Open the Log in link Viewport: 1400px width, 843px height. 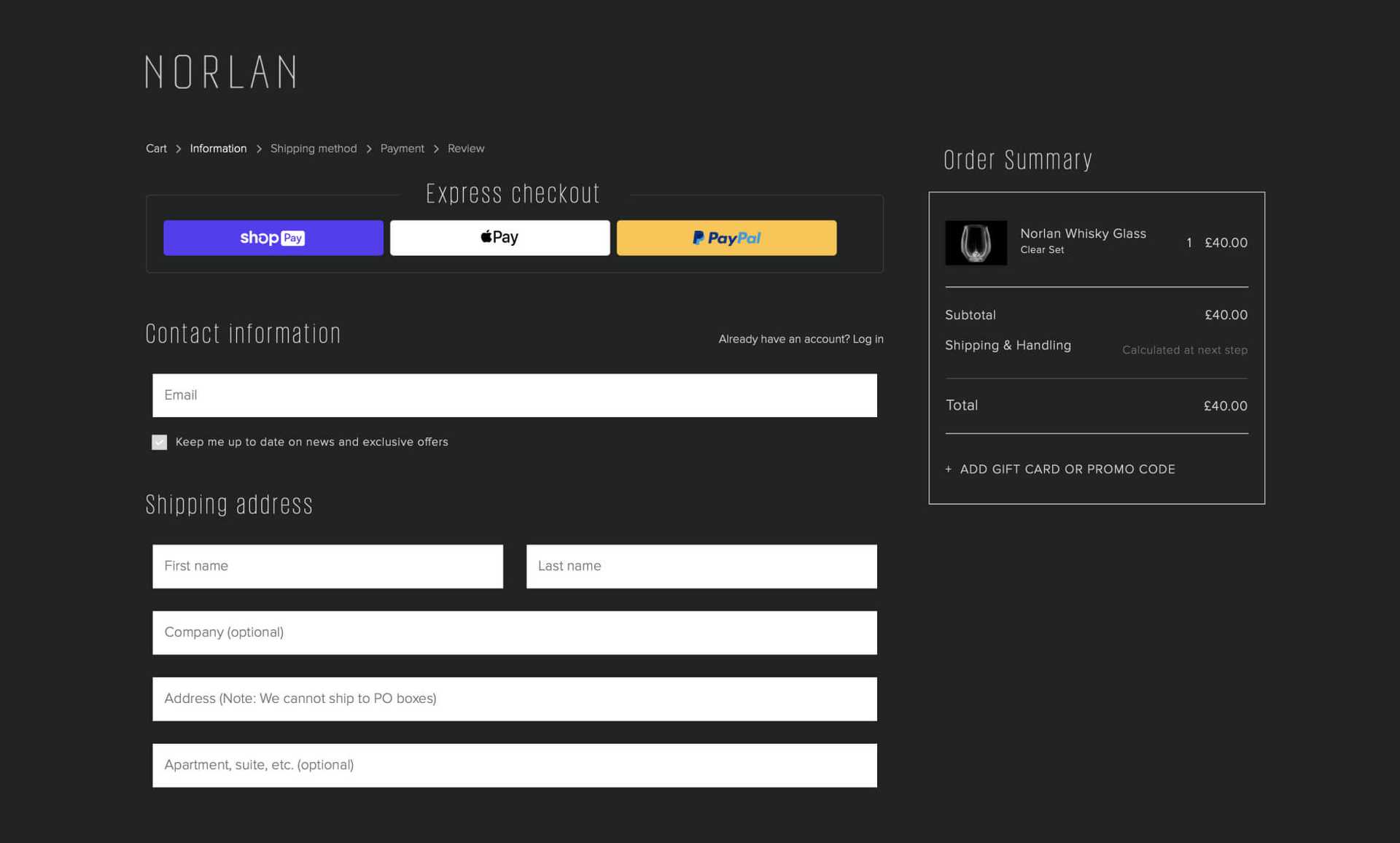pos(868,339)
